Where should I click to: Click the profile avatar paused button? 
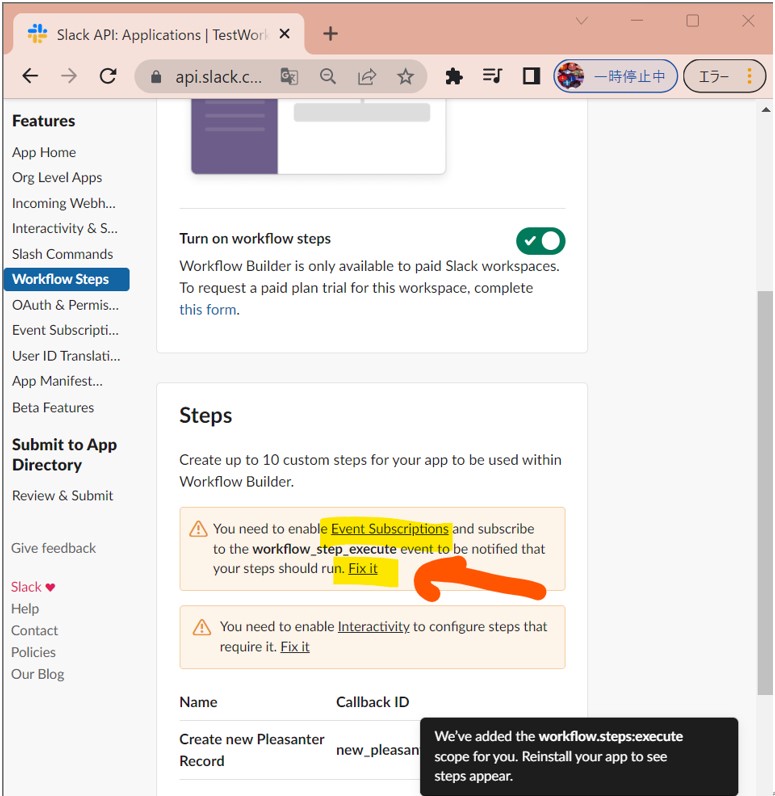click(x=616, y=76)
